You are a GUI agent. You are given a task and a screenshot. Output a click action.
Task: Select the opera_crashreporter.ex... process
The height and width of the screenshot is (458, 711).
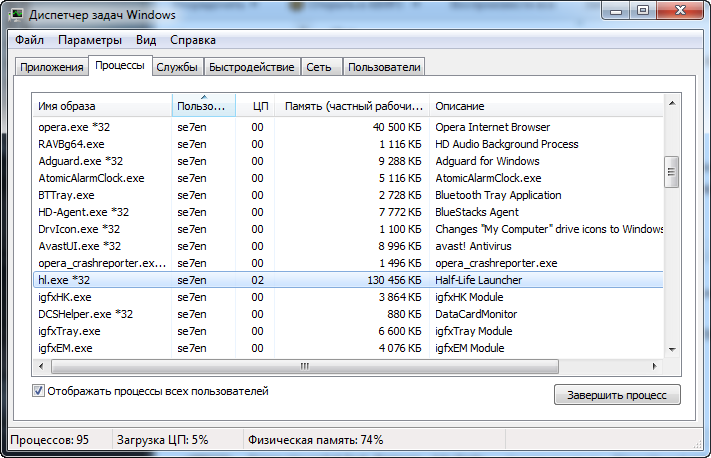348,263
